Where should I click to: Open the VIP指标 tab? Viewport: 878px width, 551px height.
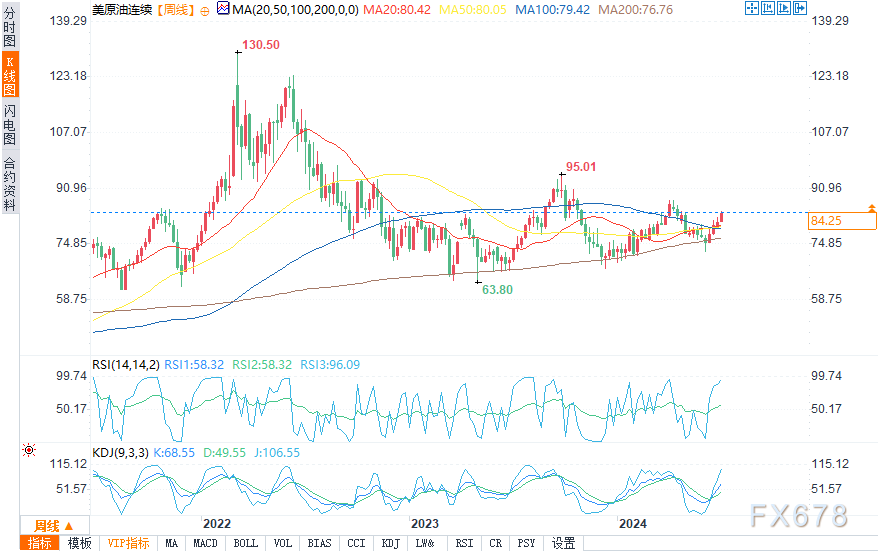(128, 543)
